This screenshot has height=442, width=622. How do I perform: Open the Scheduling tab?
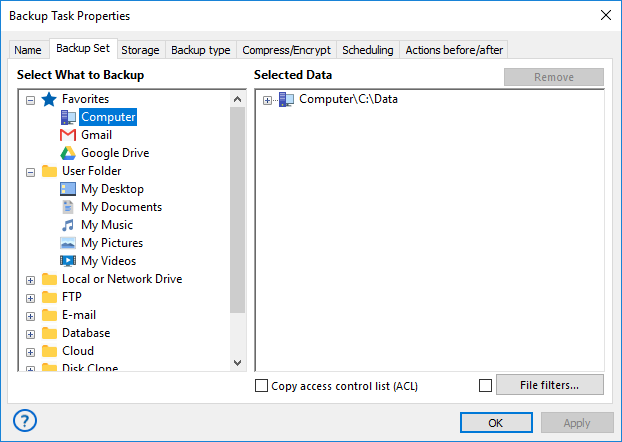367,50
